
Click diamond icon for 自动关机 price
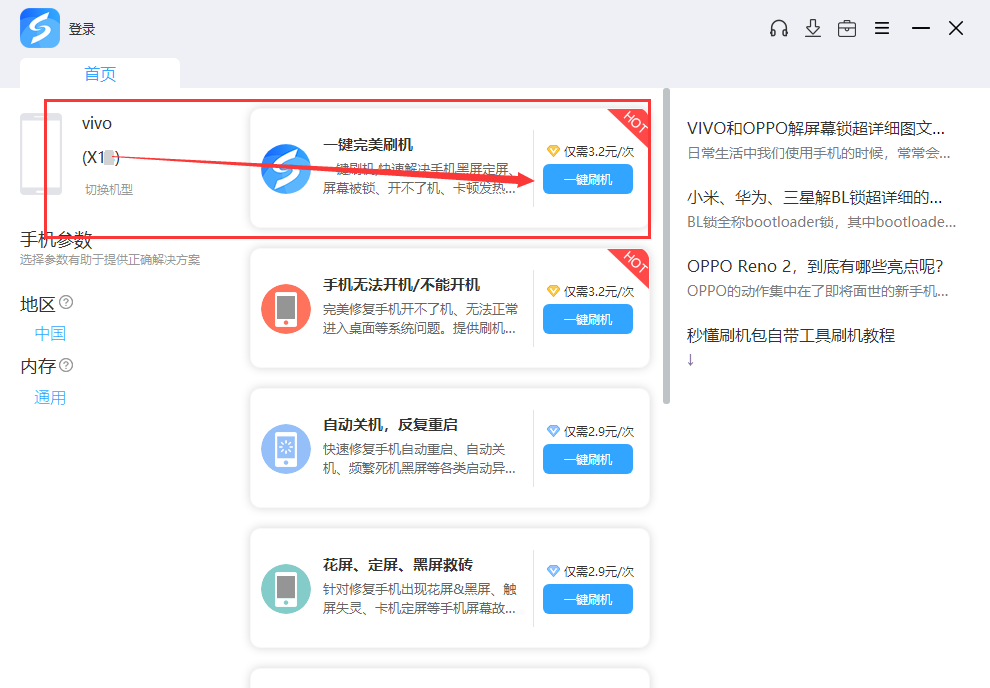coord(553,431)
